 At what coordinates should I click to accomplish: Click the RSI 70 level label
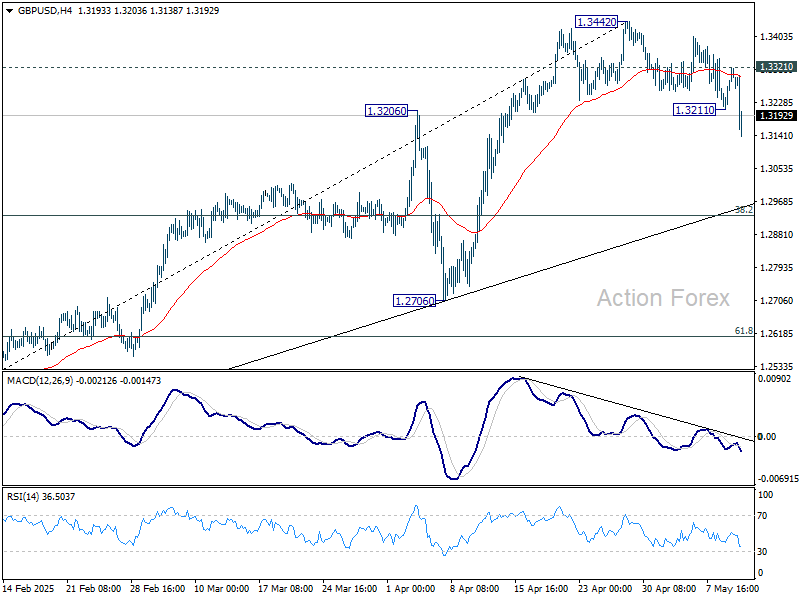pos(762,516)
